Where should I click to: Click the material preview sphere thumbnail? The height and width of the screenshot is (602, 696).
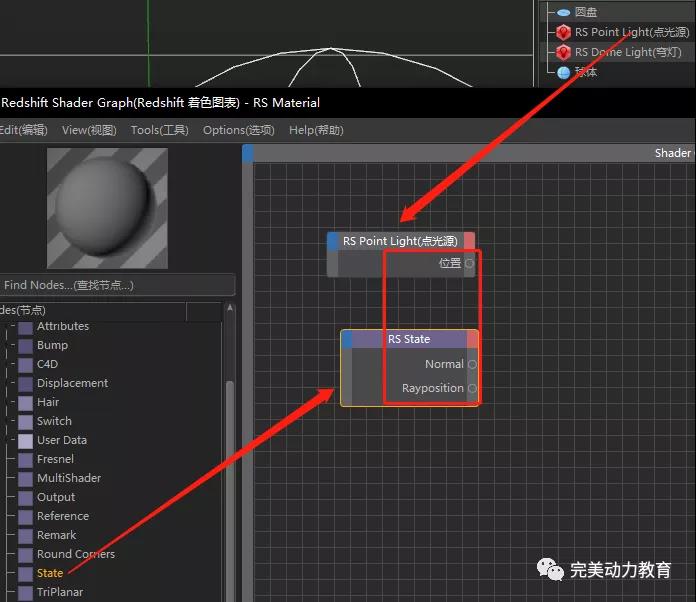click(x=107, y=196)
